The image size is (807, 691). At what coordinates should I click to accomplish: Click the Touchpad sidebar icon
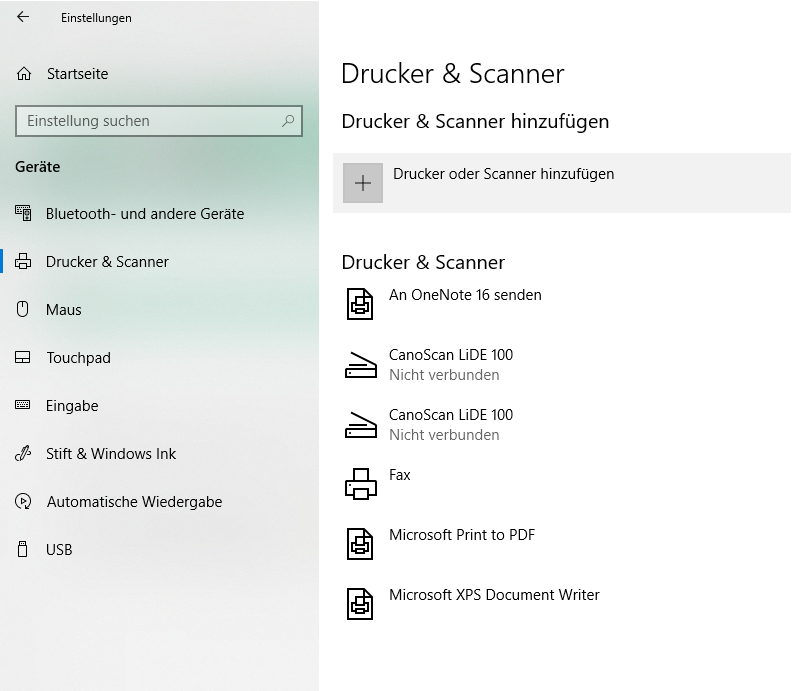pos(23,357)
